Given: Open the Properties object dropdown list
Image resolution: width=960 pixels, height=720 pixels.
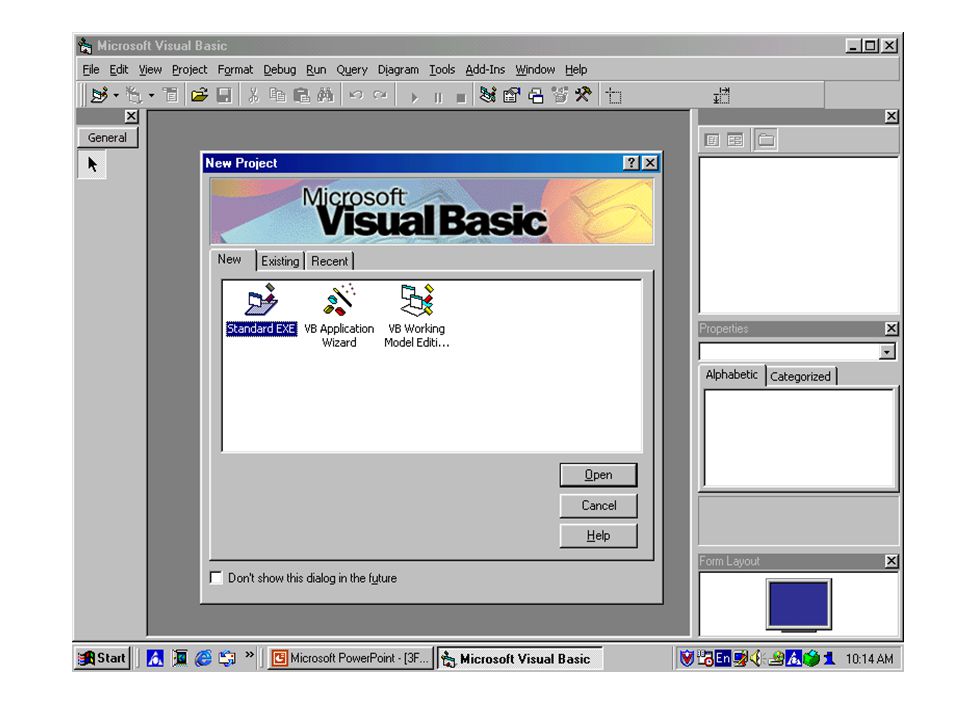Looking at the screenshot, I should coord(887,351).
